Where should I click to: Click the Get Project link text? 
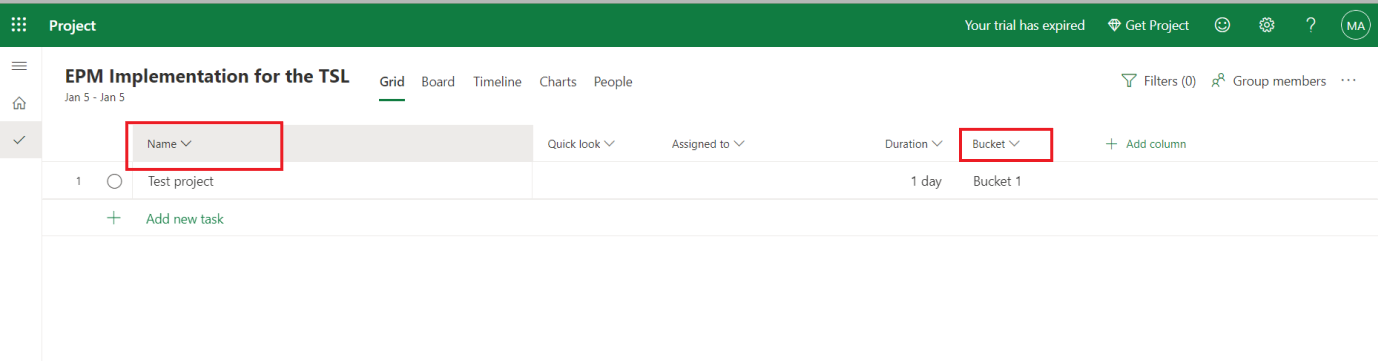pos(1157,26)
